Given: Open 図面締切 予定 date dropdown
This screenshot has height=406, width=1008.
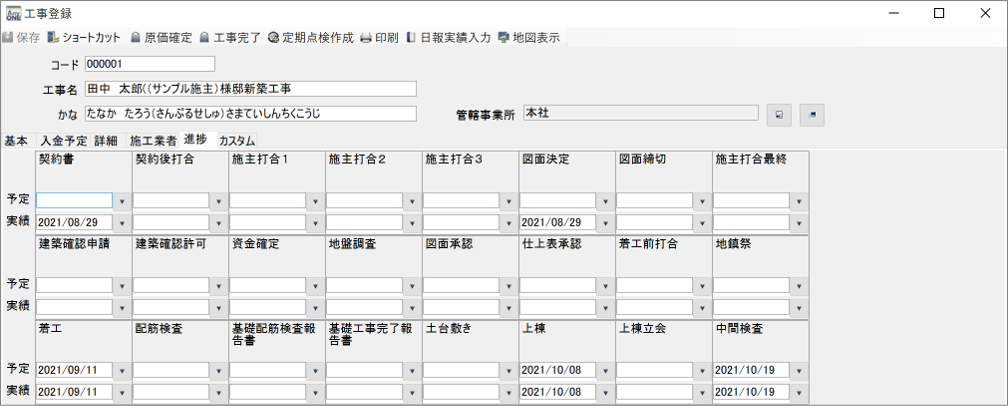Looking at the screenshot, I should click(x=703, y=201).
